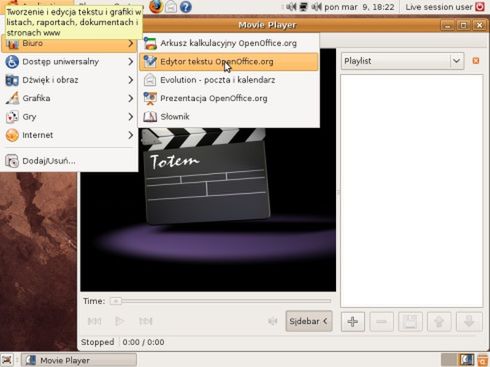Open the mail launcher in top panel
This screenshot has height=367, width=490.
pos(171,7)
